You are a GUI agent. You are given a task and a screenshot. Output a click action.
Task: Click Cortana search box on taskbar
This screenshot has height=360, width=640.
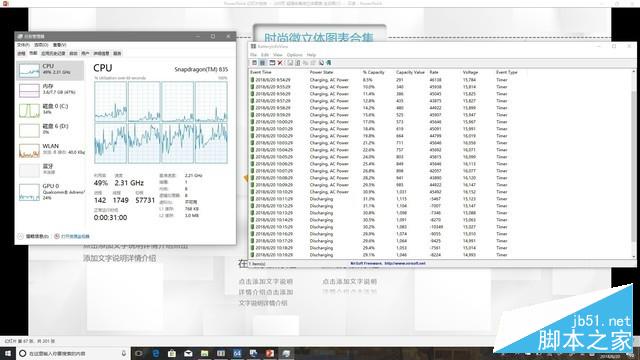[73, 353]
